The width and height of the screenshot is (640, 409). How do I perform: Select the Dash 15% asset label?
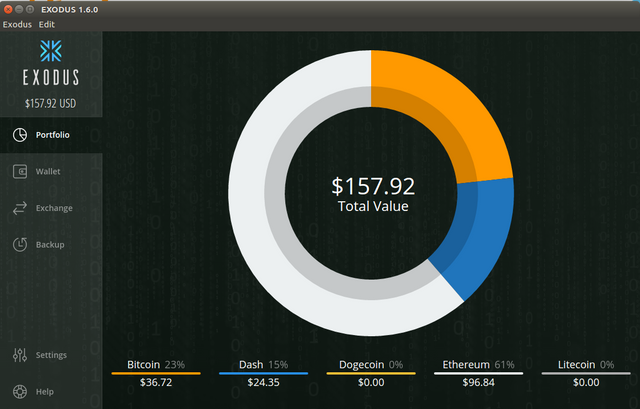click(263, 365)
